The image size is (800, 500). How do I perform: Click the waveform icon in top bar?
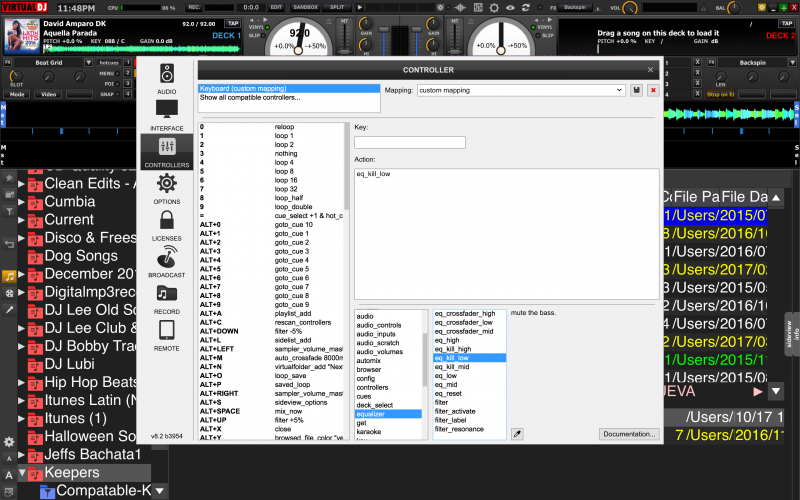[x=460, y=7]
